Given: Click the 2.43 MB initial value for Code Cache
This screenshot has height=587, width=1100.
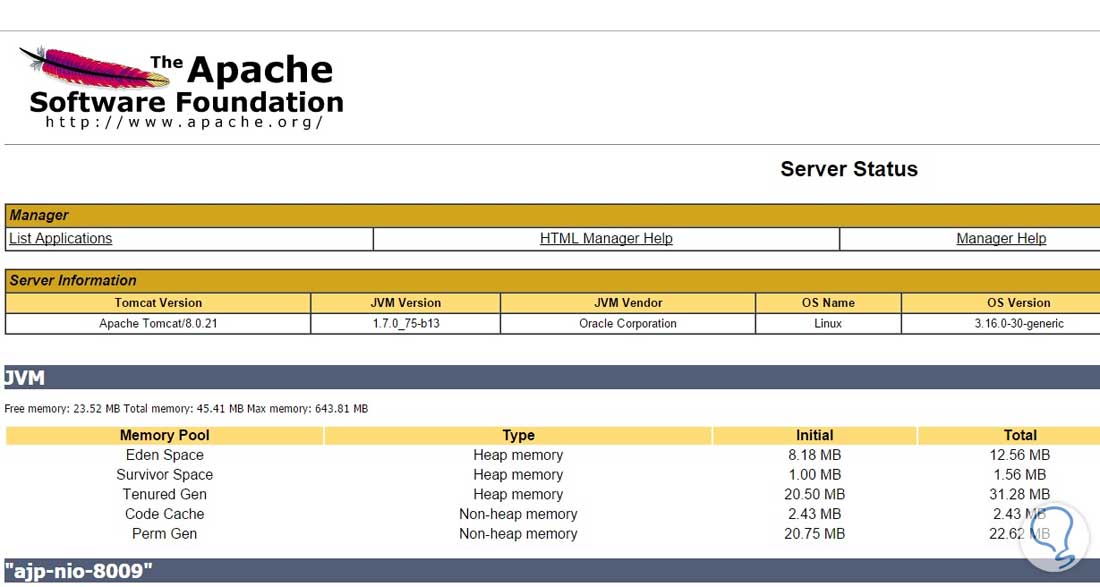Looking at the screenshot, I should [x=814, y=514].
